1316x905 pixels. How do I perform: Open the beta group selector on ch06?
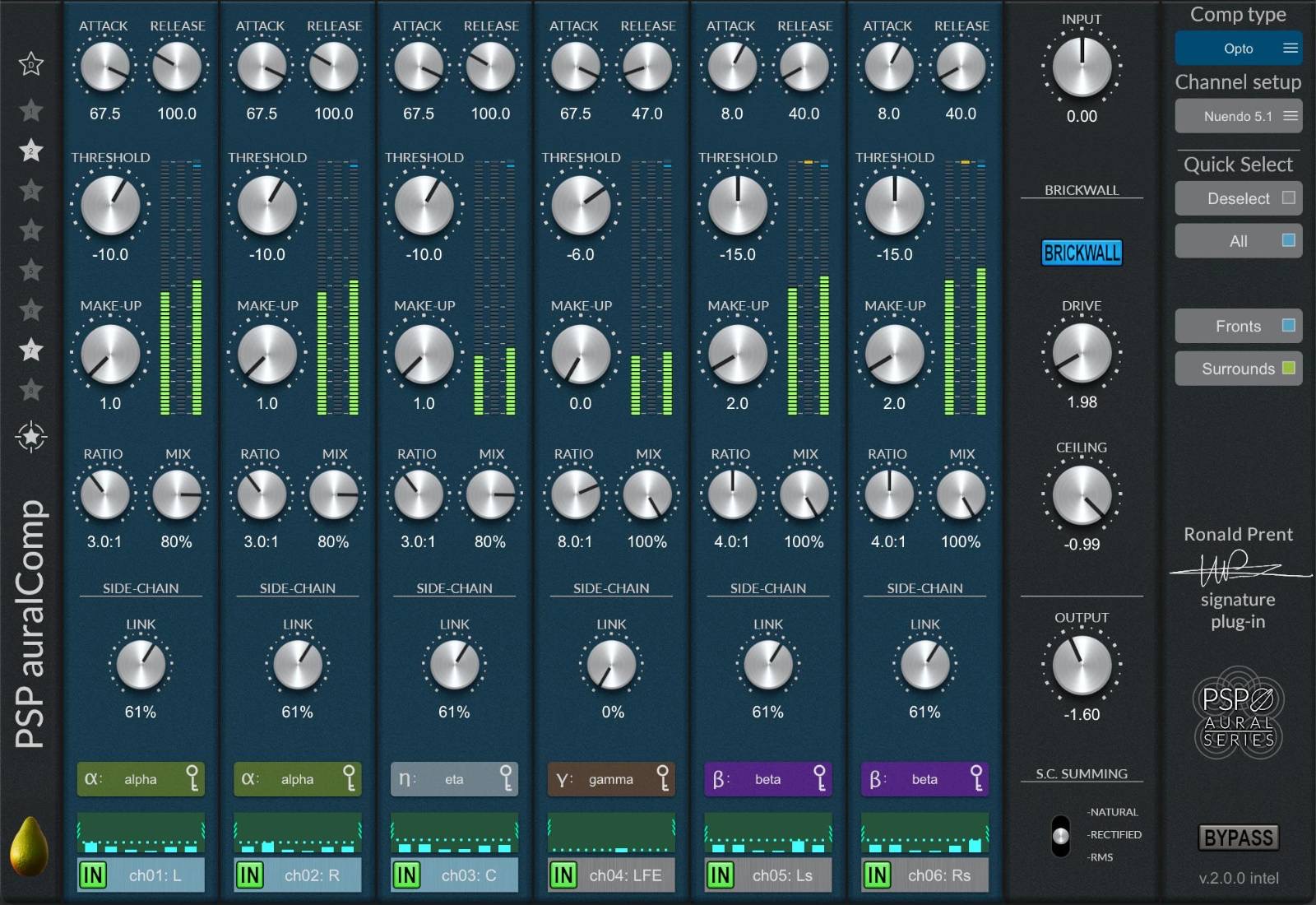(x=924, y=778)
